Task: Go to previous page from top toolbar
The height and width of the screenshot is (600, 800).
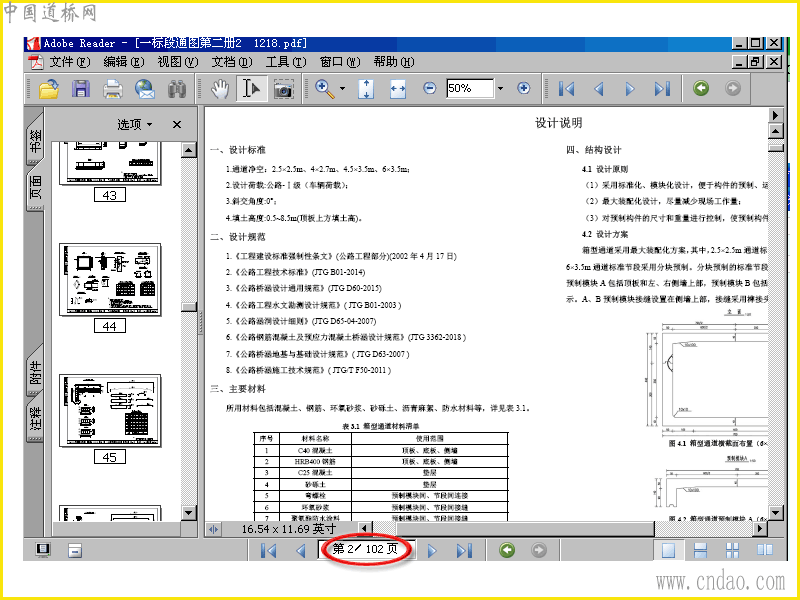Action: click(x=599, y=89)
